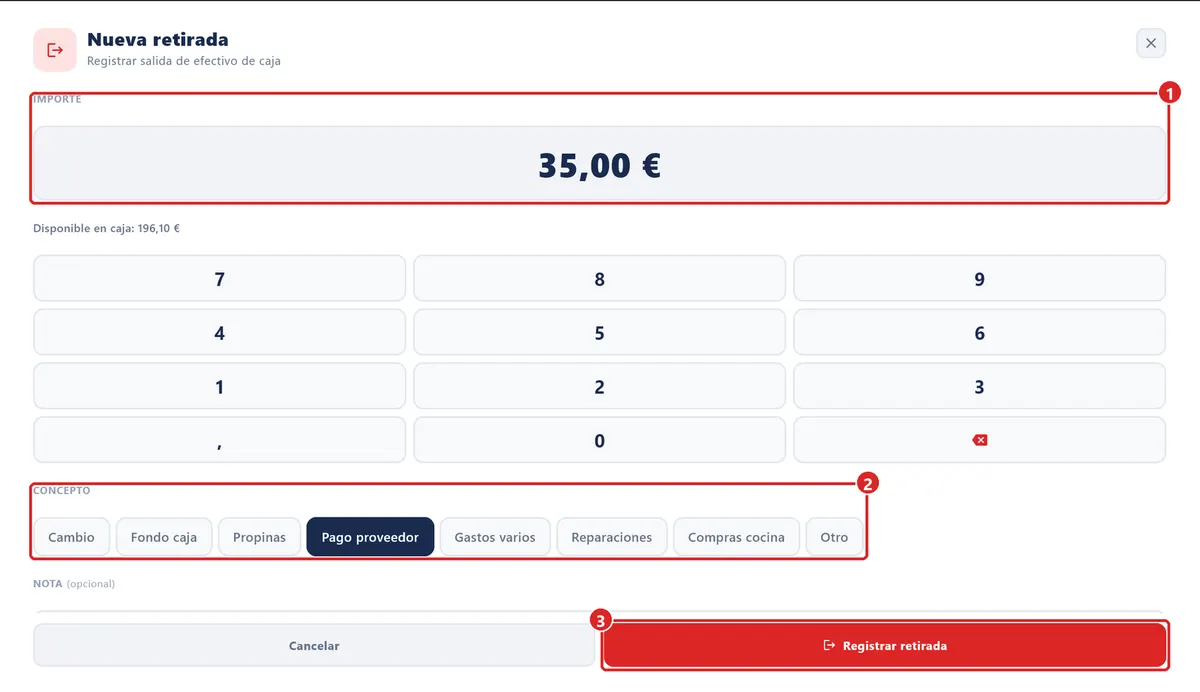Tap keypad digit 7
This screenshot has height=692, width=1200.
[220, 279]
